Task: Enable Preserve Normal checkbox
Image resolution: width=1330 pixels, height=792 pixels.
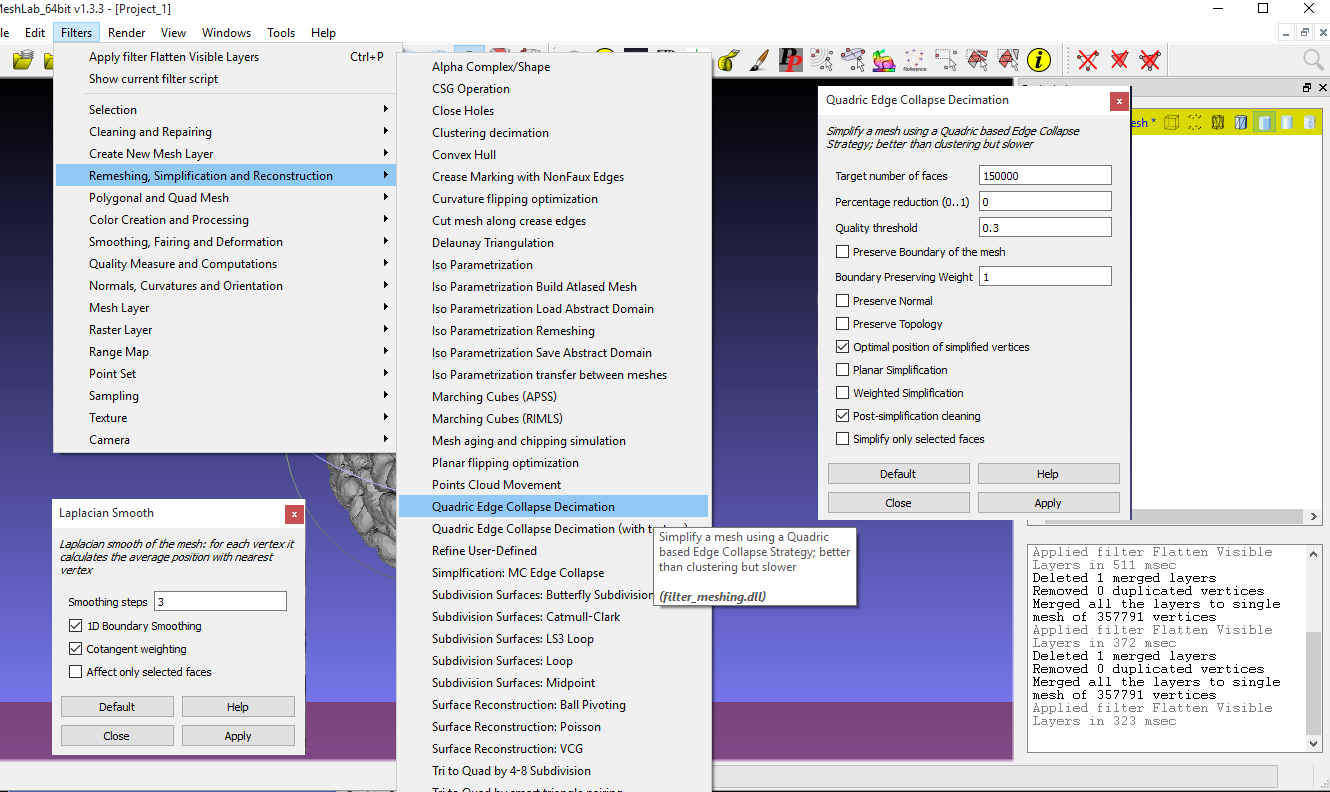Action: (x=843, y=301)
